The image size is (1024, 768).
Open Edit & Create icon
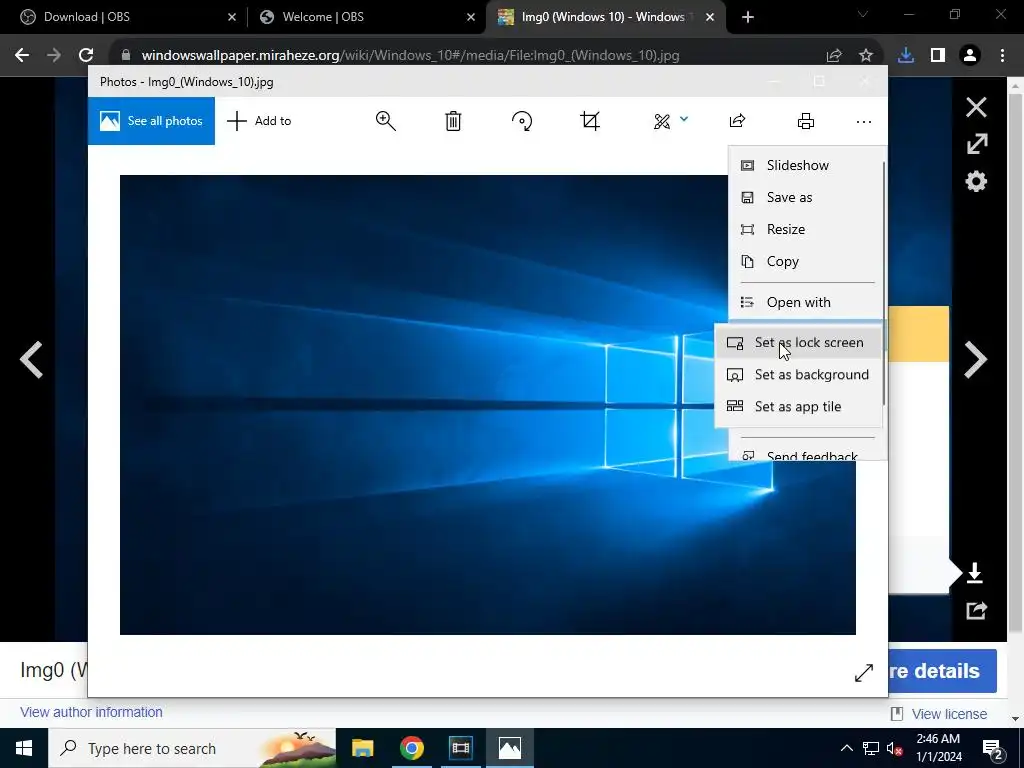point(662,121)
